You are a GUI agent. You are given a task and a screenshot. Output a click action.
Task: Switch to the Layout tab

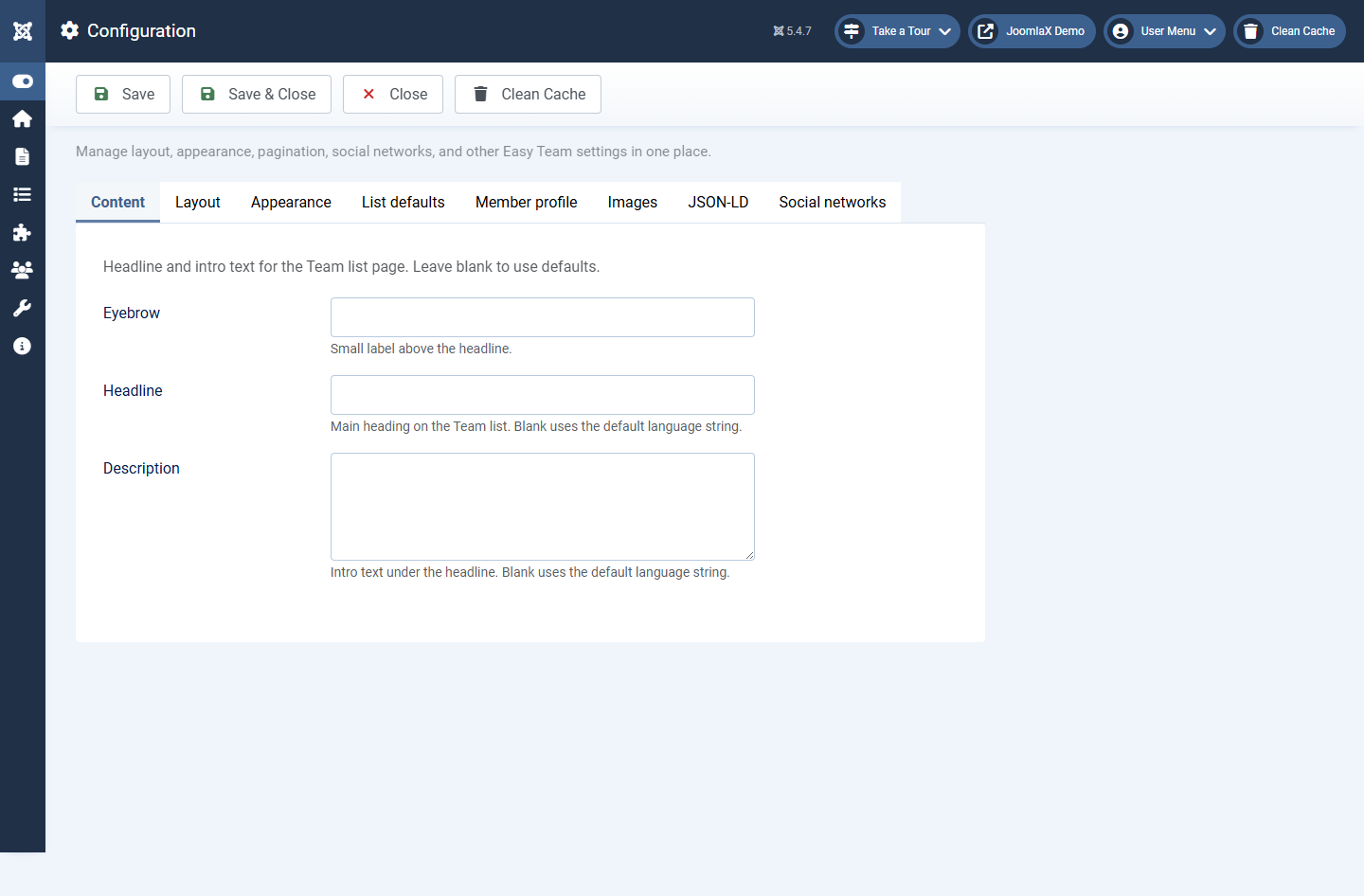[198, 202]
